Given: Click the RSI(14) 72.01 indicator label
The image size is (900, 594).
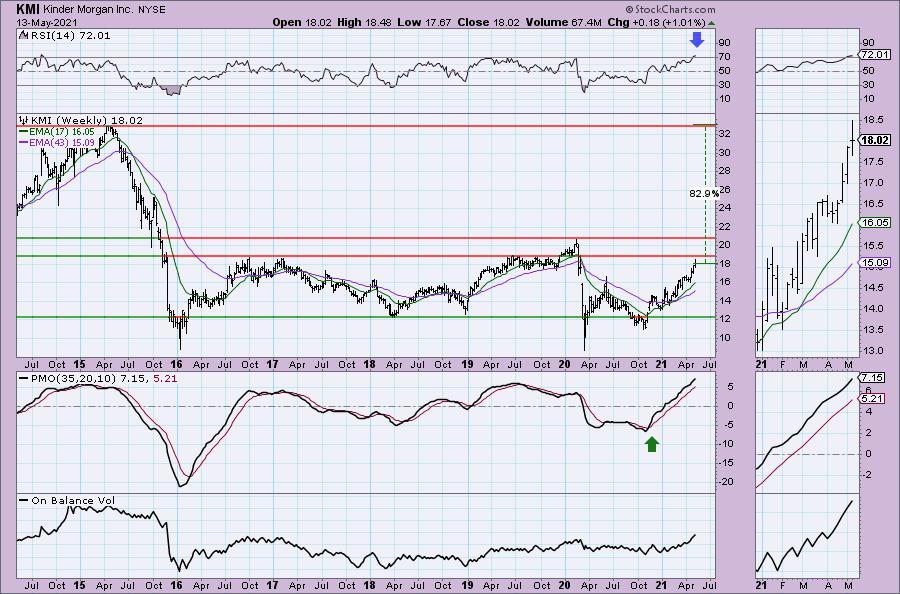Looking at the screenshot, I should [x=70, y=36].
